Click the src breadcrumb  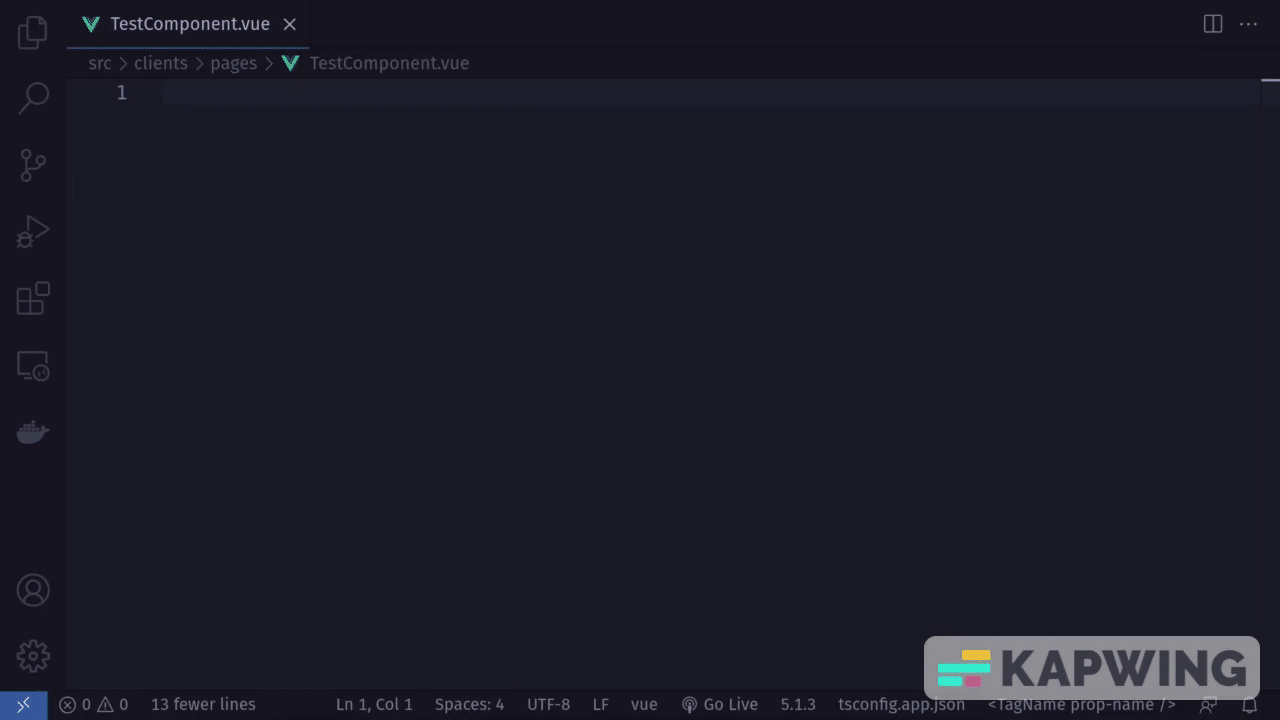click(100, 63)
